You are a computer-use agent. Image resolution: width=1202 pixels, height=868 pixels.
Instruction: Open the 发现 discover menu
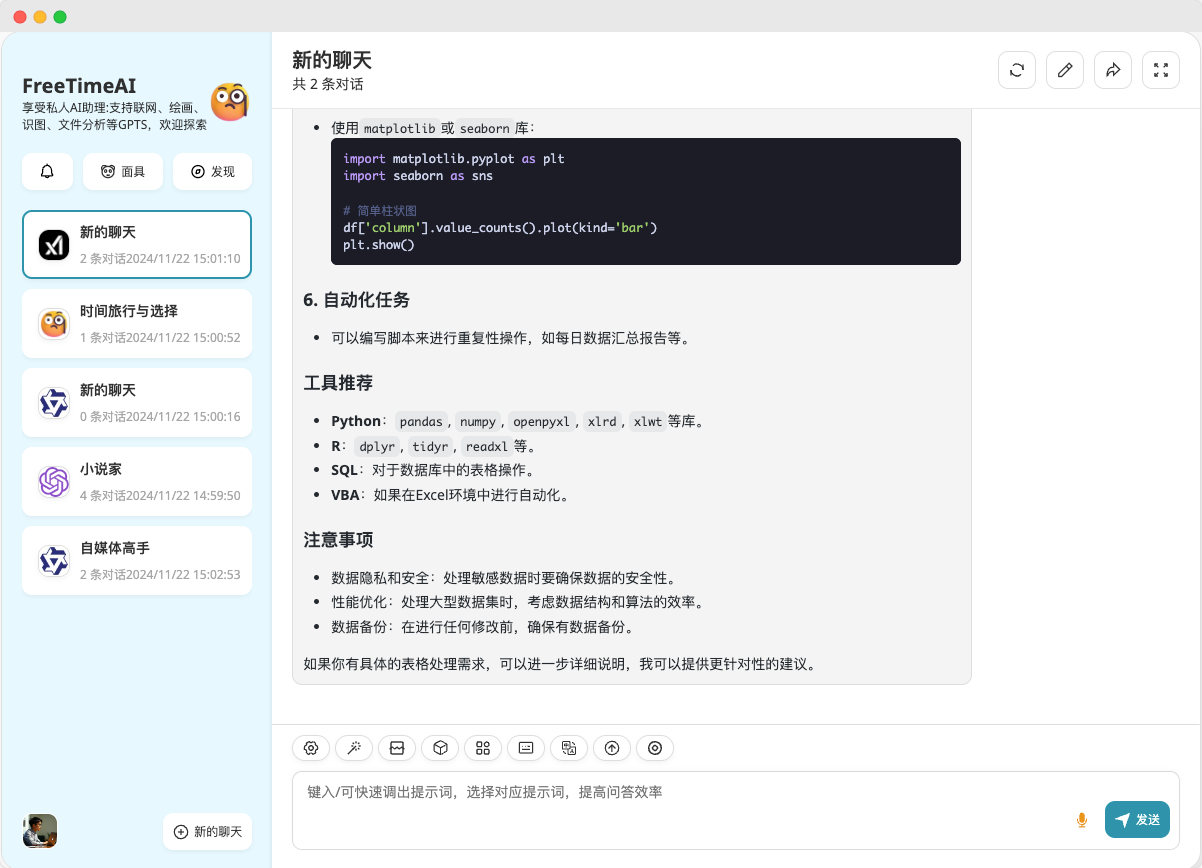pyautogui.click(x=212, y=171)
